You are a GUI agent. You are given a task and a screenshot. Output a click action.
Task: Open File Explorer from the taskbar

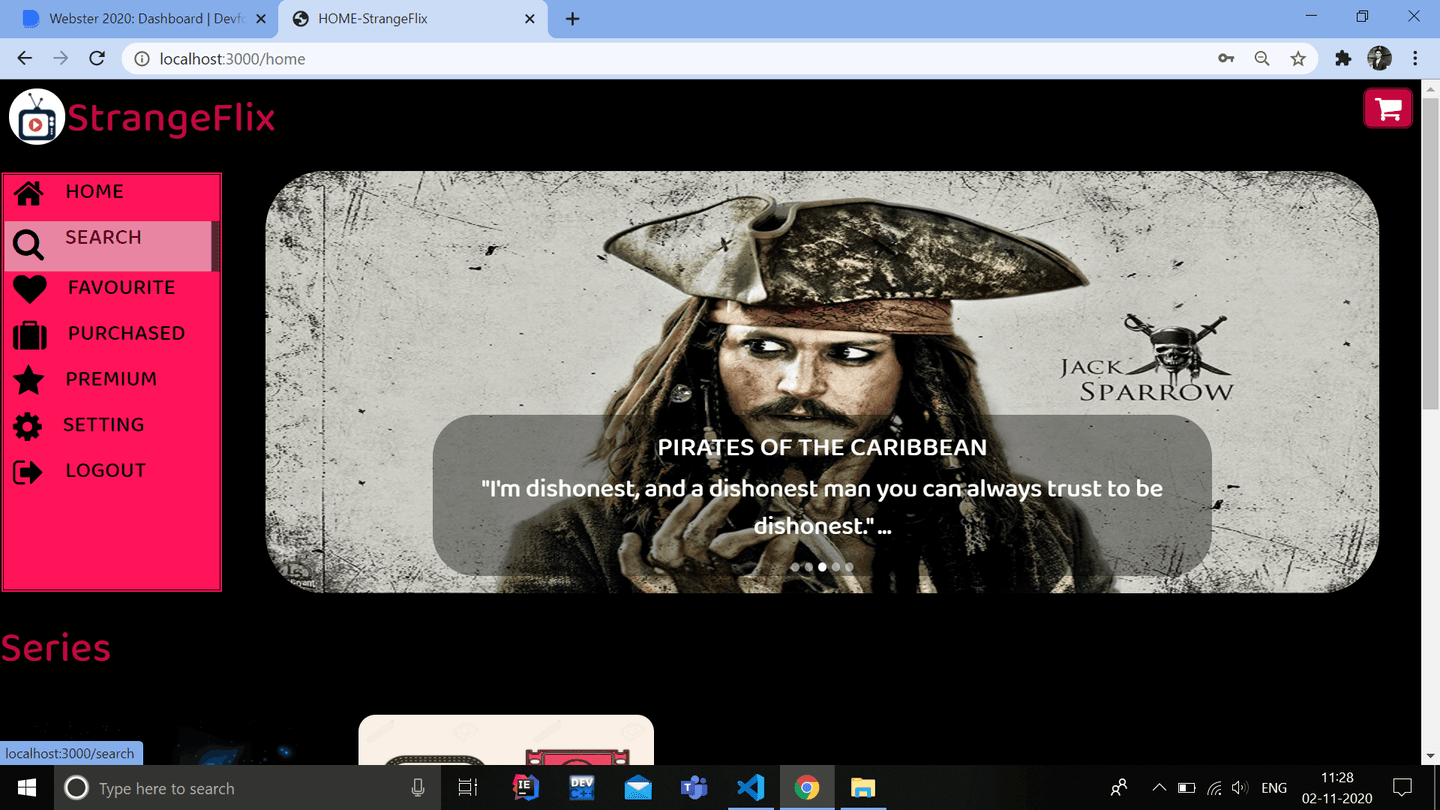(862, 788)
